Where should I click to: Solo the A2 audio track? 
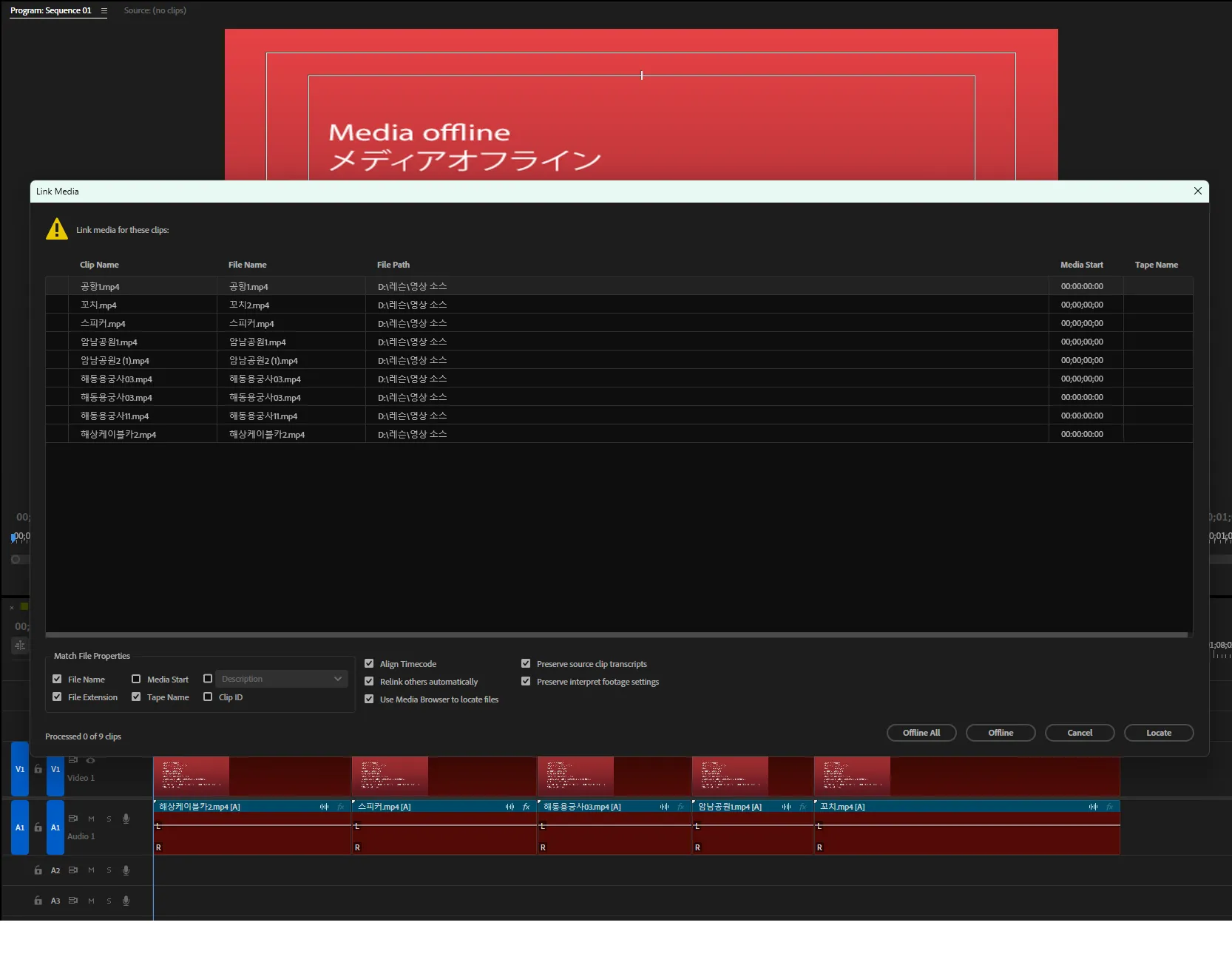109,870
